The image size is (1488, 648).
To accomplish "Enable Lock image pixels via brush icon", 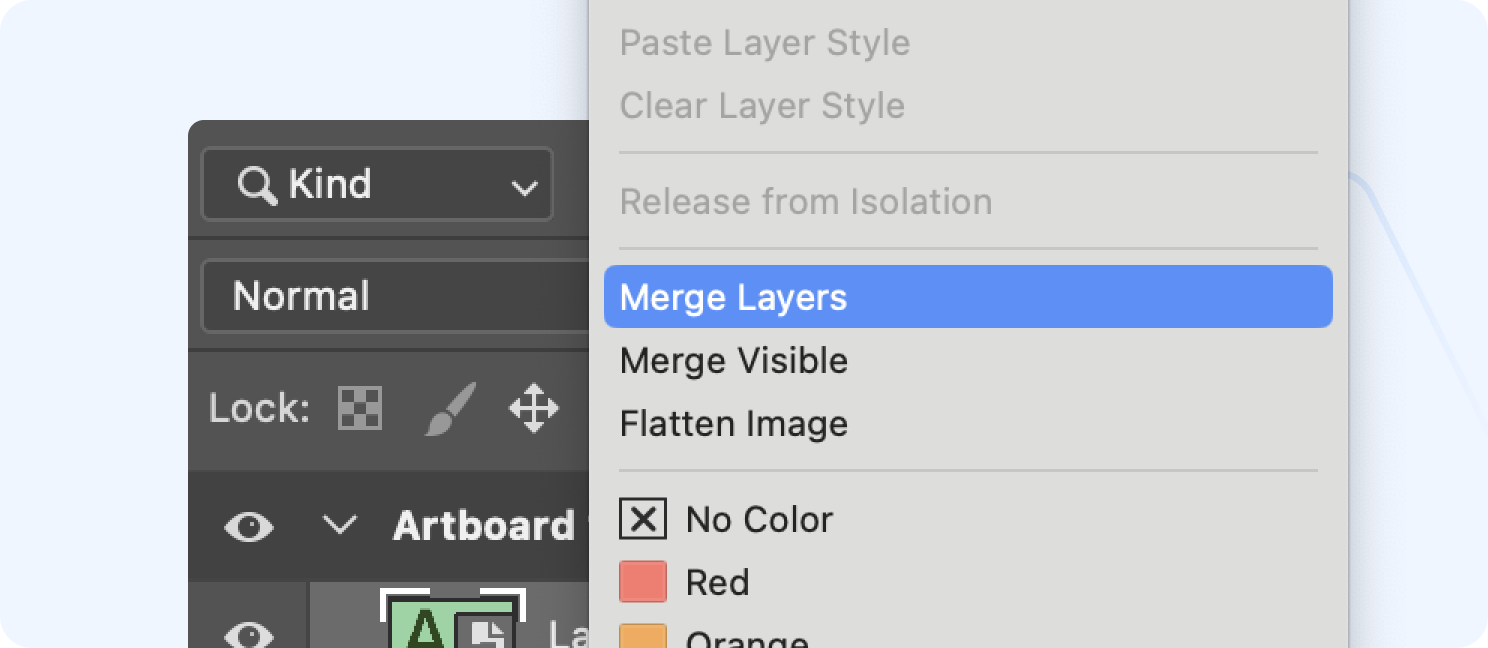I will (448, 407).
